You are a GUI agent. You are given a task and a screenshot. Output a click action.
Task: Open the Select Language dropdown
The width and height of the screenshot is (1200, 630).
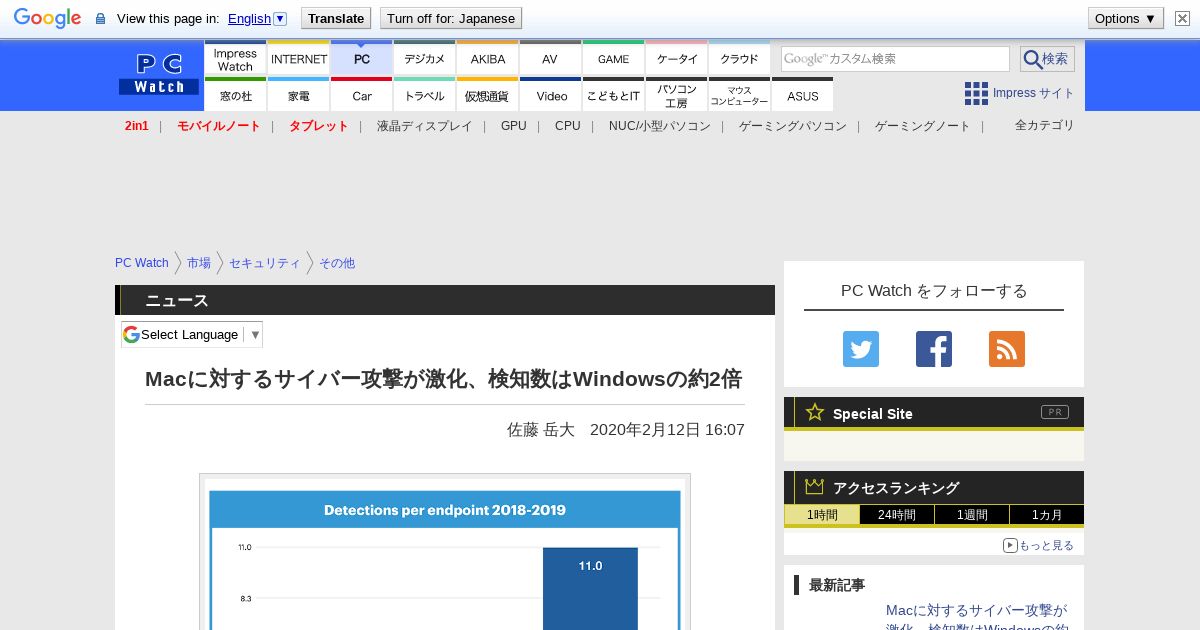point(192,334)
